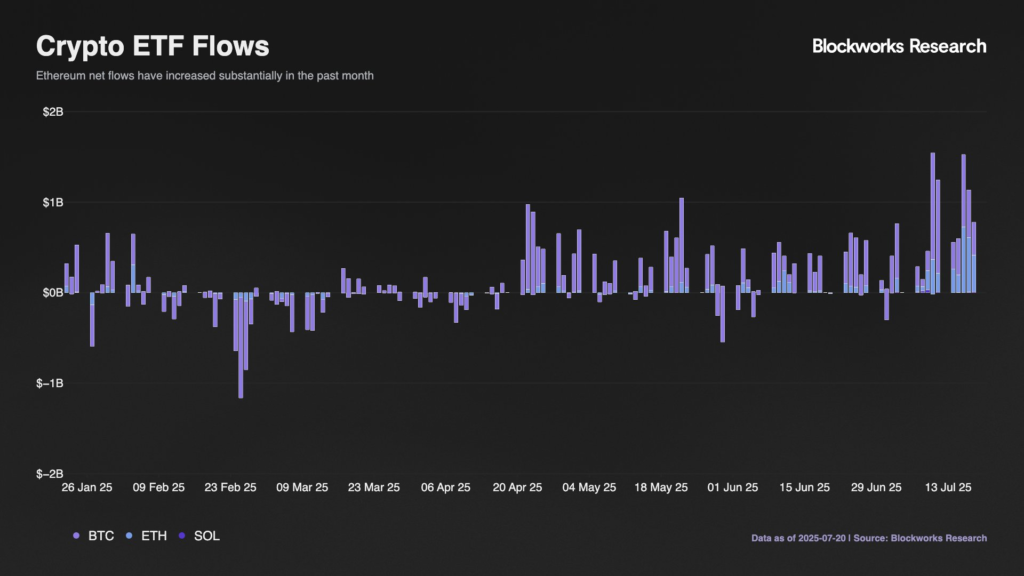Select the 26 Jan 25 date label
This screenshot has height=576, width=1024.
click(87, 488)
